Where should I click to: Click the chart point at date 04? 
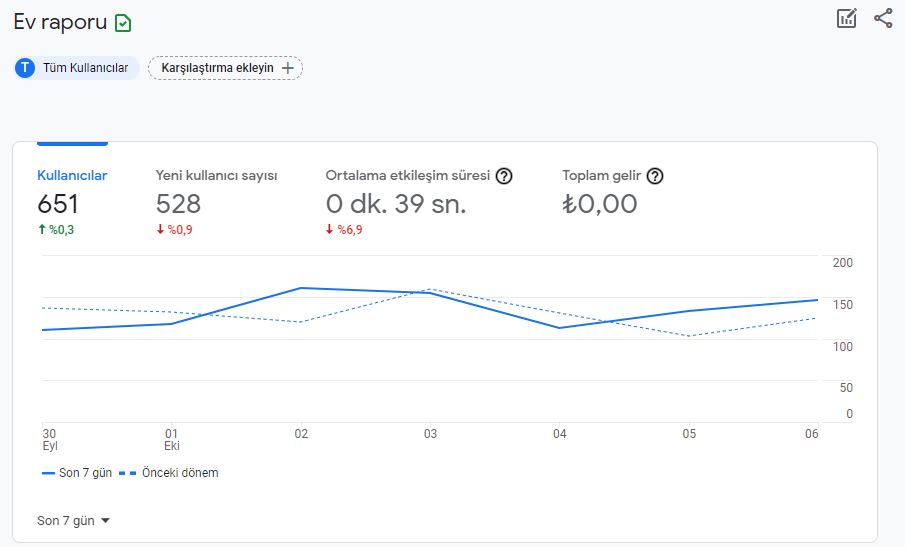(559, 328)
